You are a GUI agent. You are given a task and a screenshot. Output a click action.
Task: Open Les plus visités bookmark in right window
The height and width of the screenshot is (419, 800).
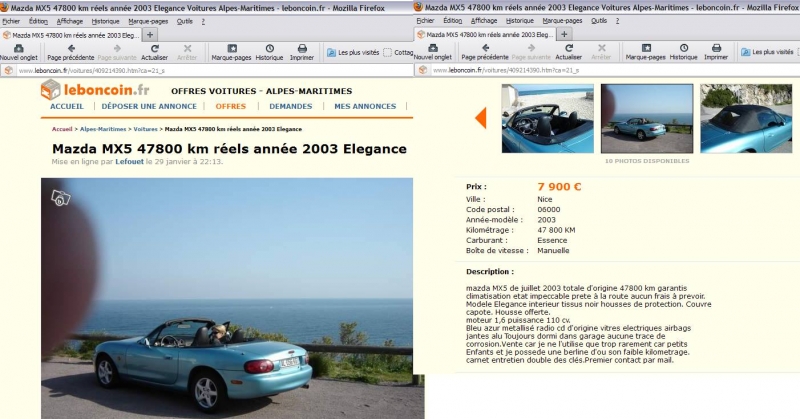click(x=767, y=52)
